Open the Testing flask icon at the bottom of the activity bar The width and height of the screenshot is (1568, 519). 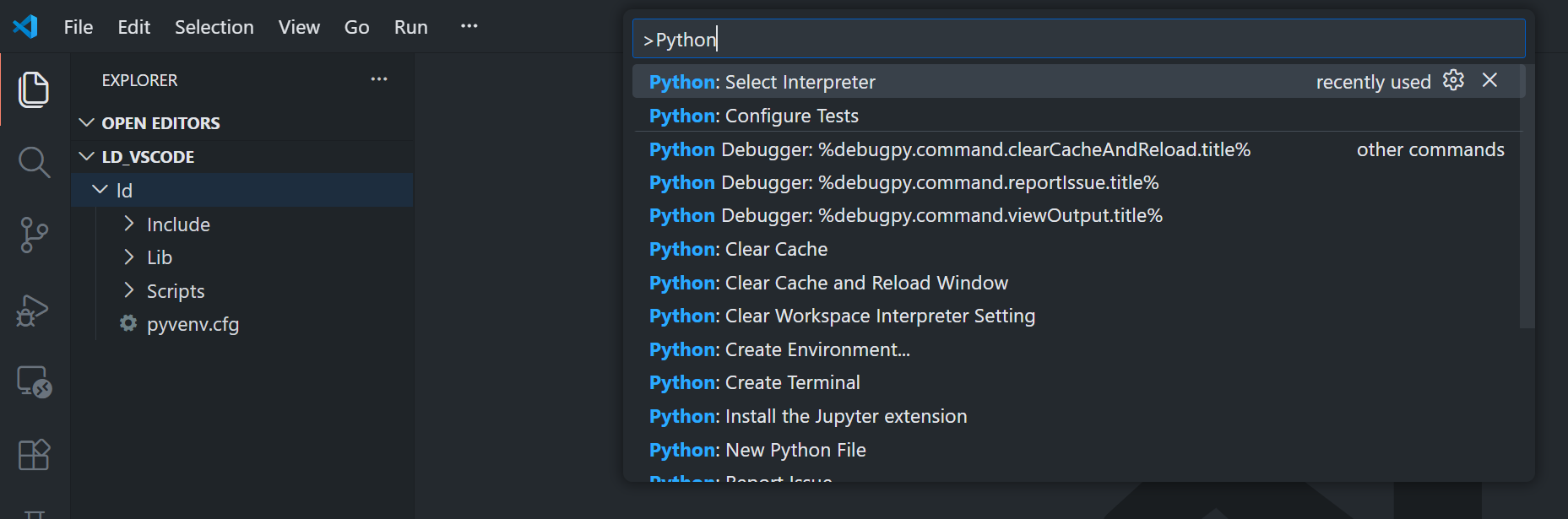pos(34,512)
